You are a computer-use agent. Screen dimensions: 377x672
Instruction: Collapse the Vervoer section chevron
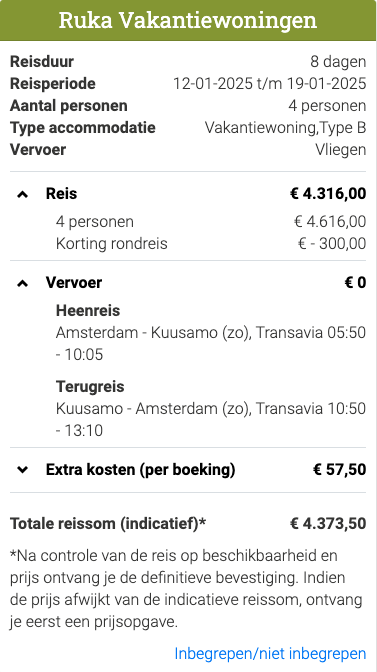[x=22, y=283]
